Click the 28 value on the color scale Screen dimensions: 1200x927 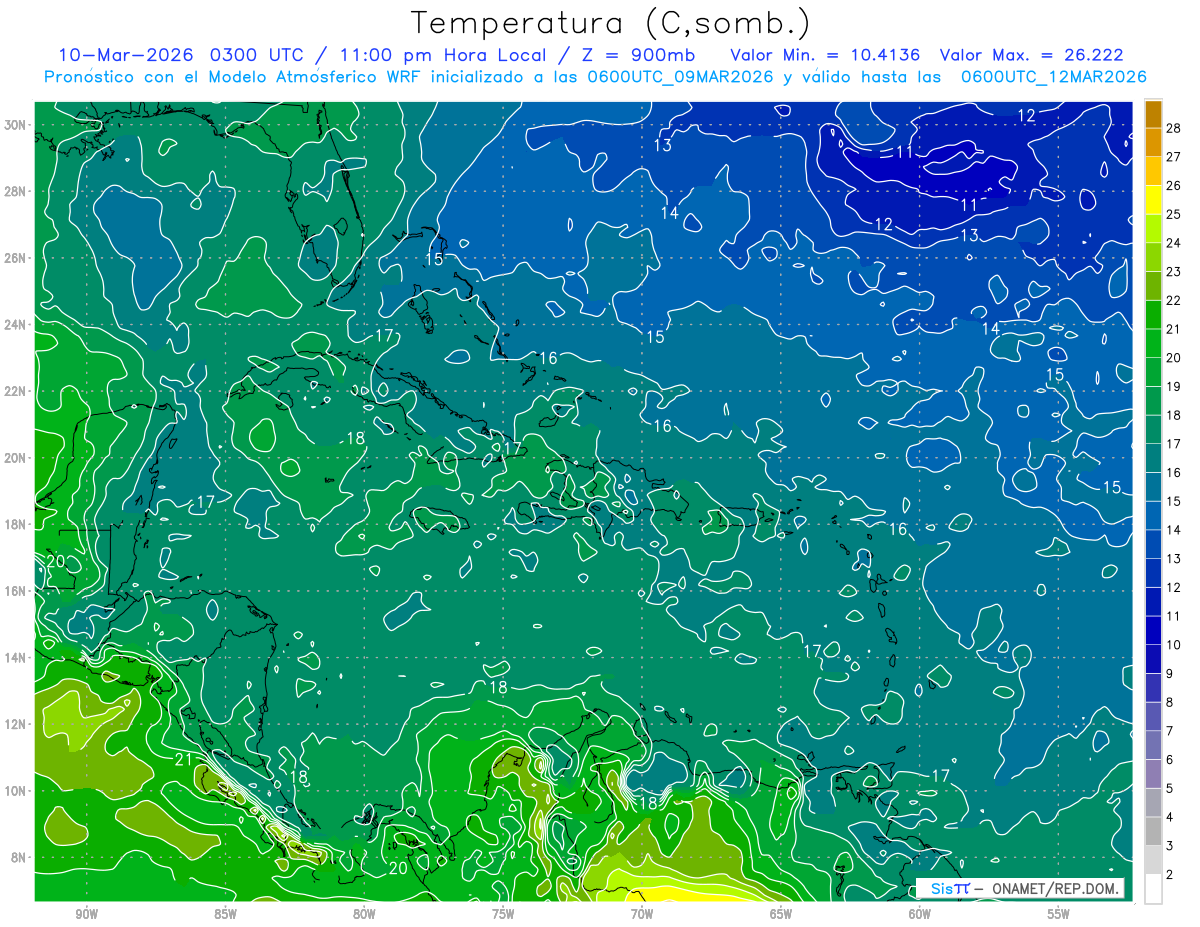1174,128
